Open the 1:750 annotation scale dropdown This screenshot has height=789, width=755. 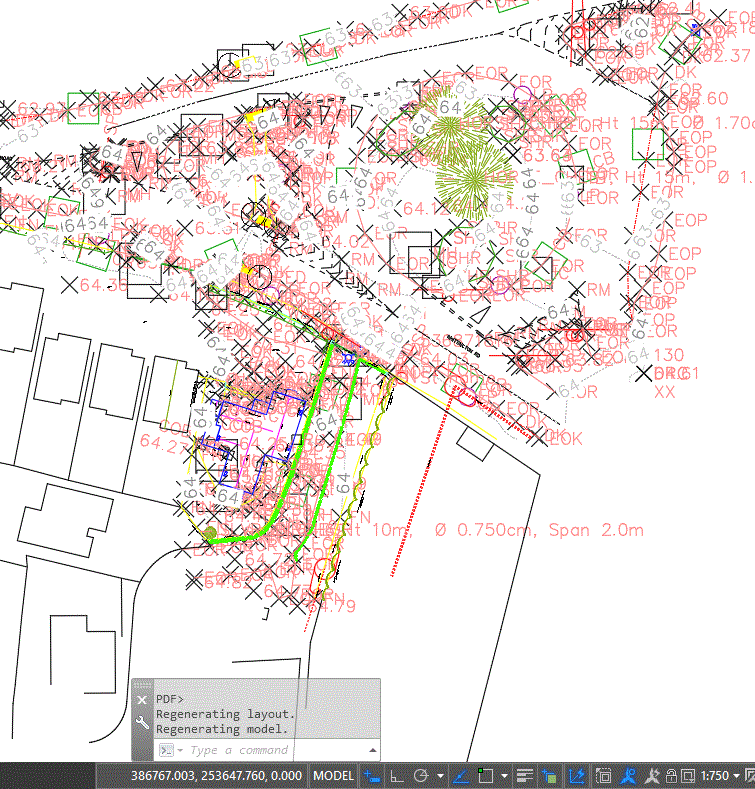point(720,776)
